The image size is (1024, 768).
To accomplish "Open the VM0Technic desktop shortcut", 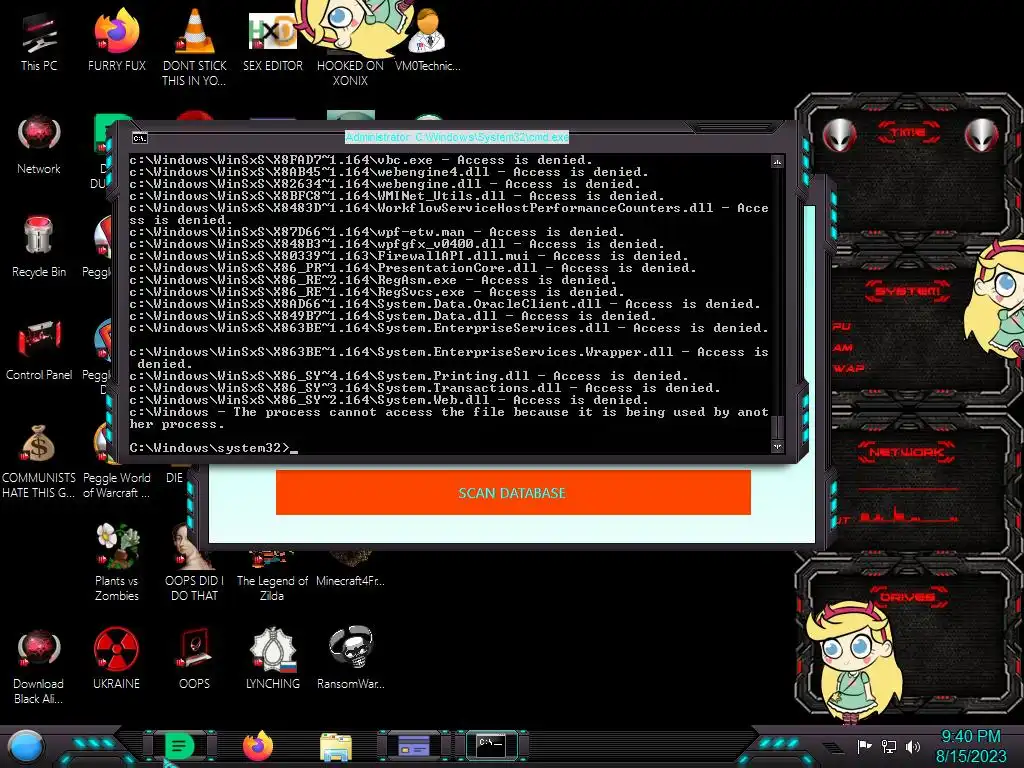I will pos(428,42).
